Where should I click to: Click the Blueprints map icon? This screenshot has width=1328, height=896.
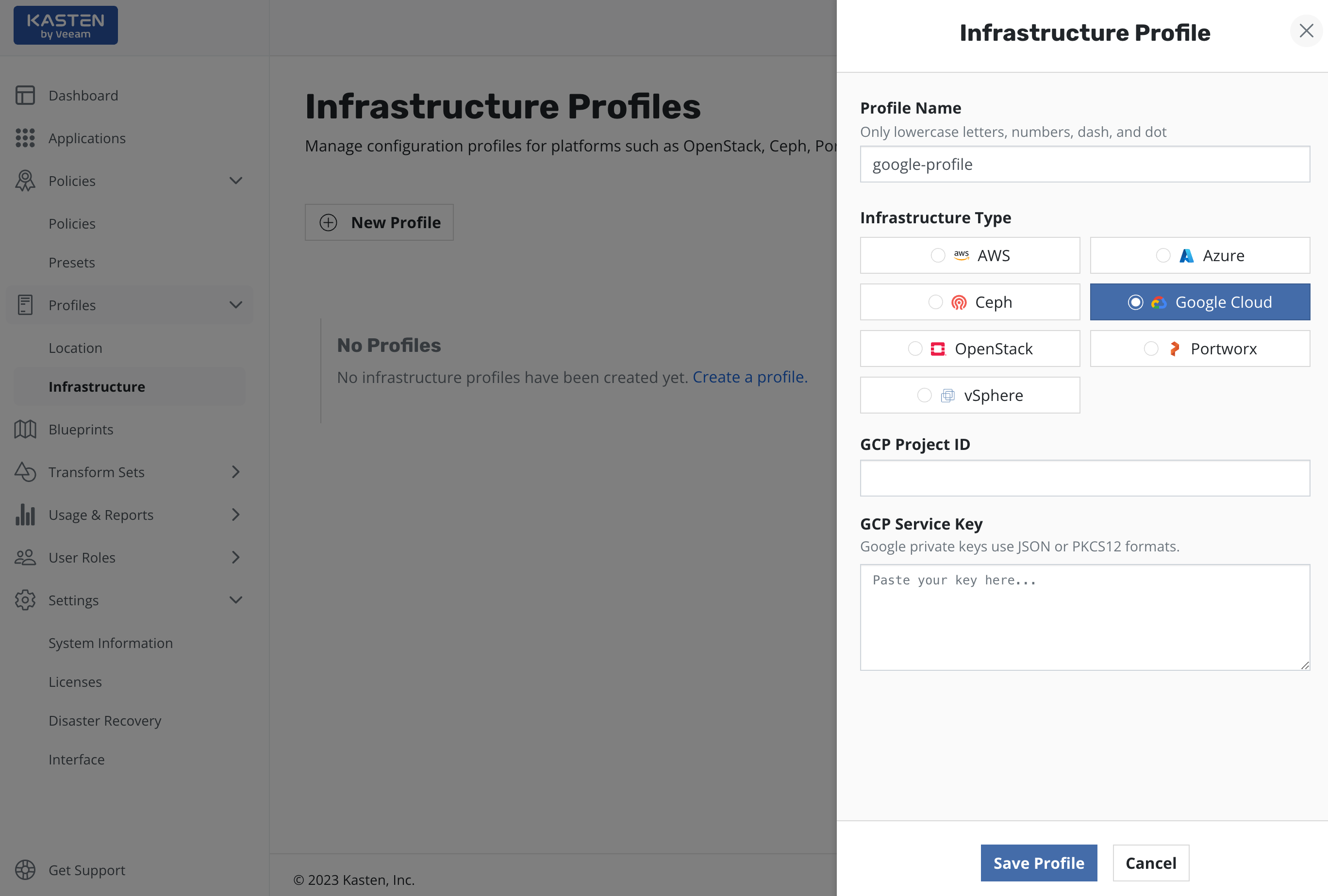(x=25, y=429)
